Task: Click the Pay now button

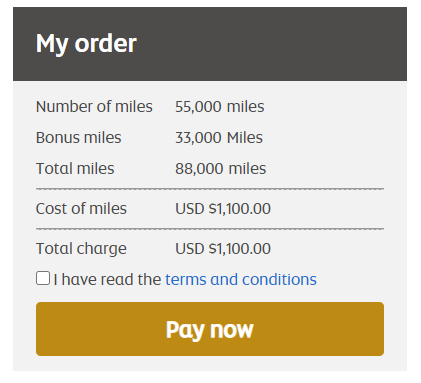Action: pyautogui.click(x=210, y=329)
